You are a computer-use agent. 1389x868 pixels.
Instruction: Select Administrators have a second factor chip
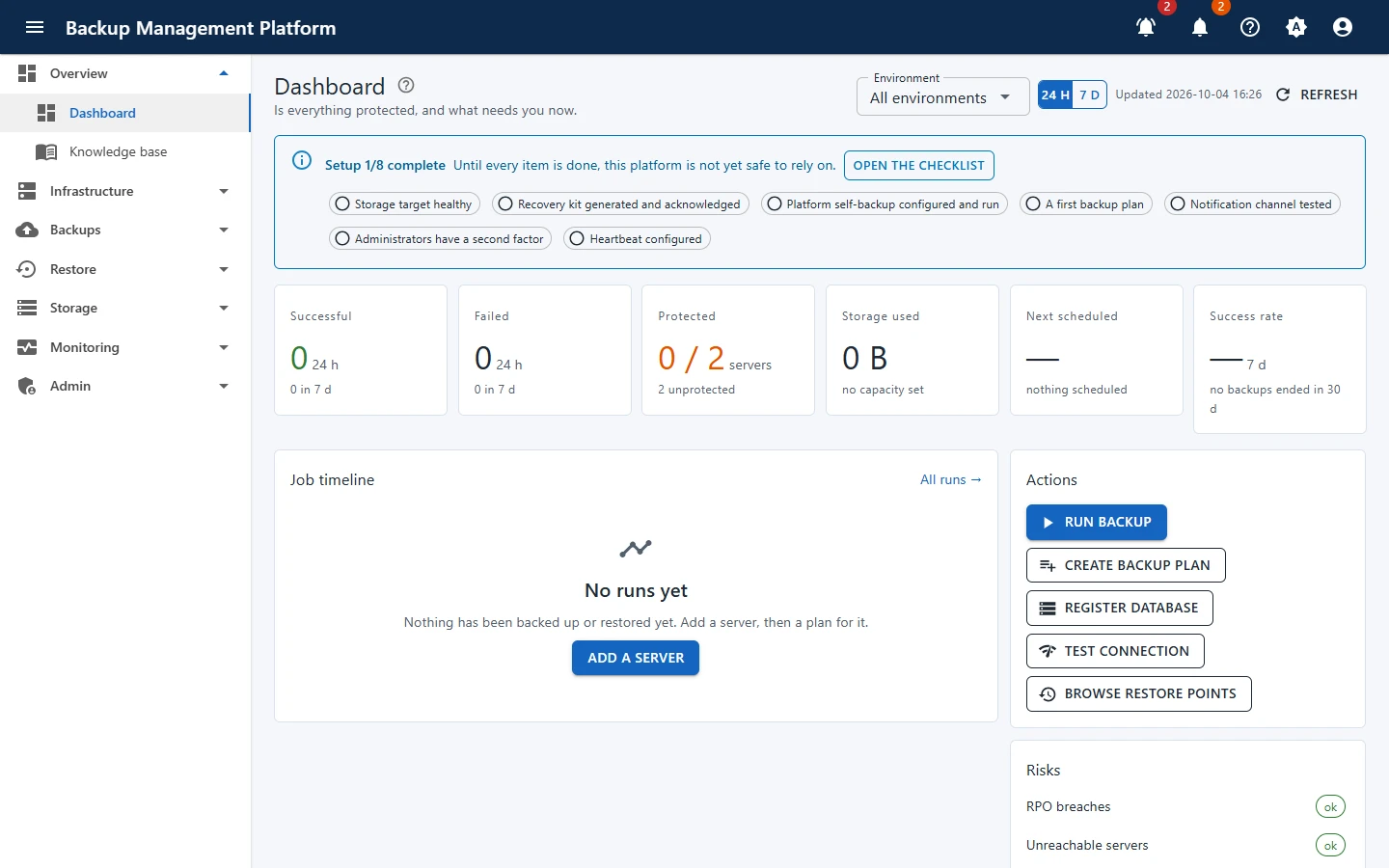[x=440, y=238]
